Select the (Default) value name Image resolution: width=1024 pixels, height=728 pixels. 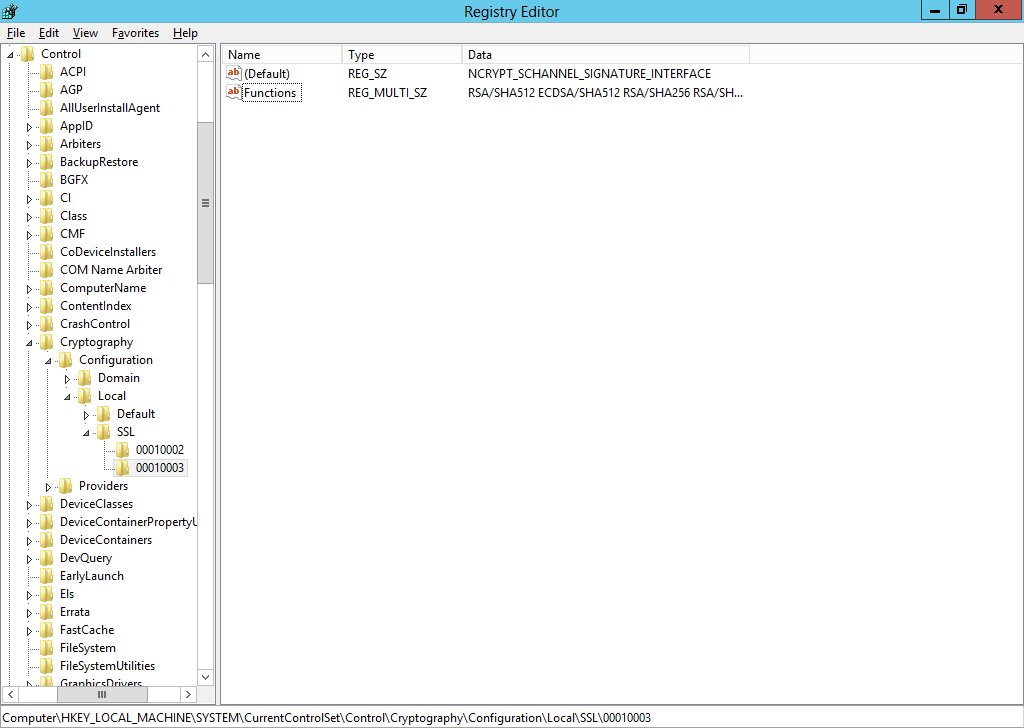pyautogui.click(x=267, y=74)
